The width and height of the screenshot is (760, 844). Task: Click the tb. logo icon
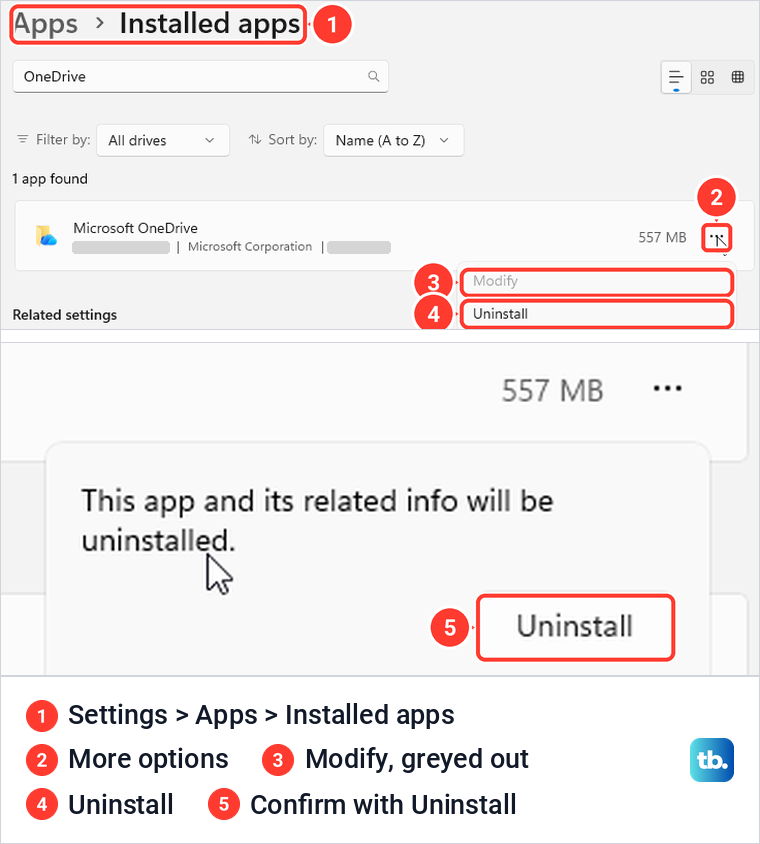click(x=712, y=760)
